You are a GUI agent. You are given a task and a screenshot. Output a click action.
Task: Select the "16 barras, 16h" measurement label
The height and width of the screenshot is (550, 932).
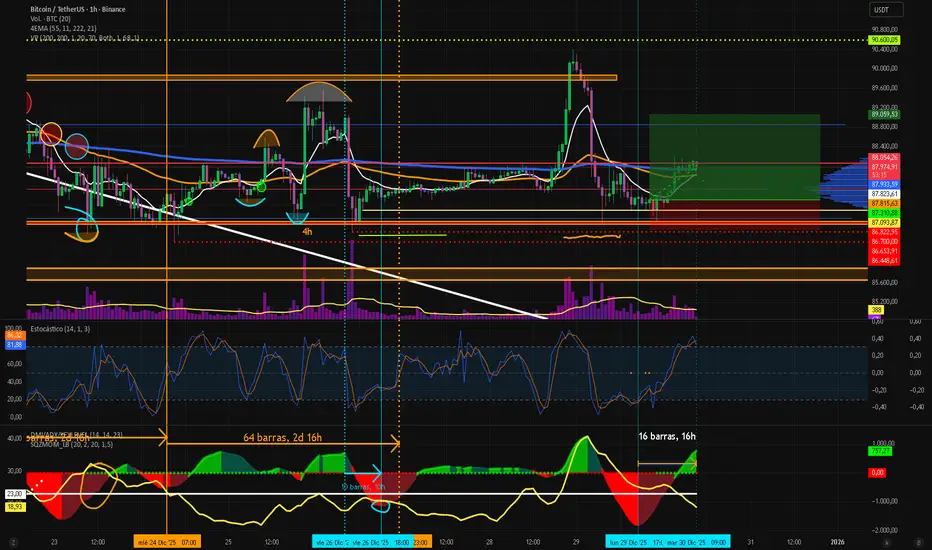coord(670,437)
